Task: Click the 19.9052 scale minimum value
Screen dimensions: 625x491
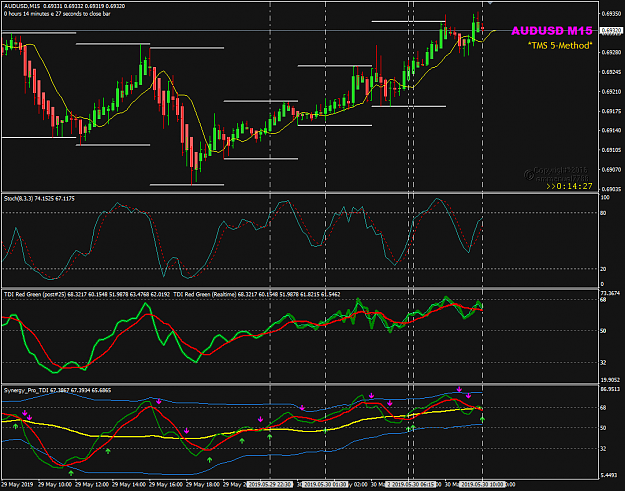Action: point(610,380)
